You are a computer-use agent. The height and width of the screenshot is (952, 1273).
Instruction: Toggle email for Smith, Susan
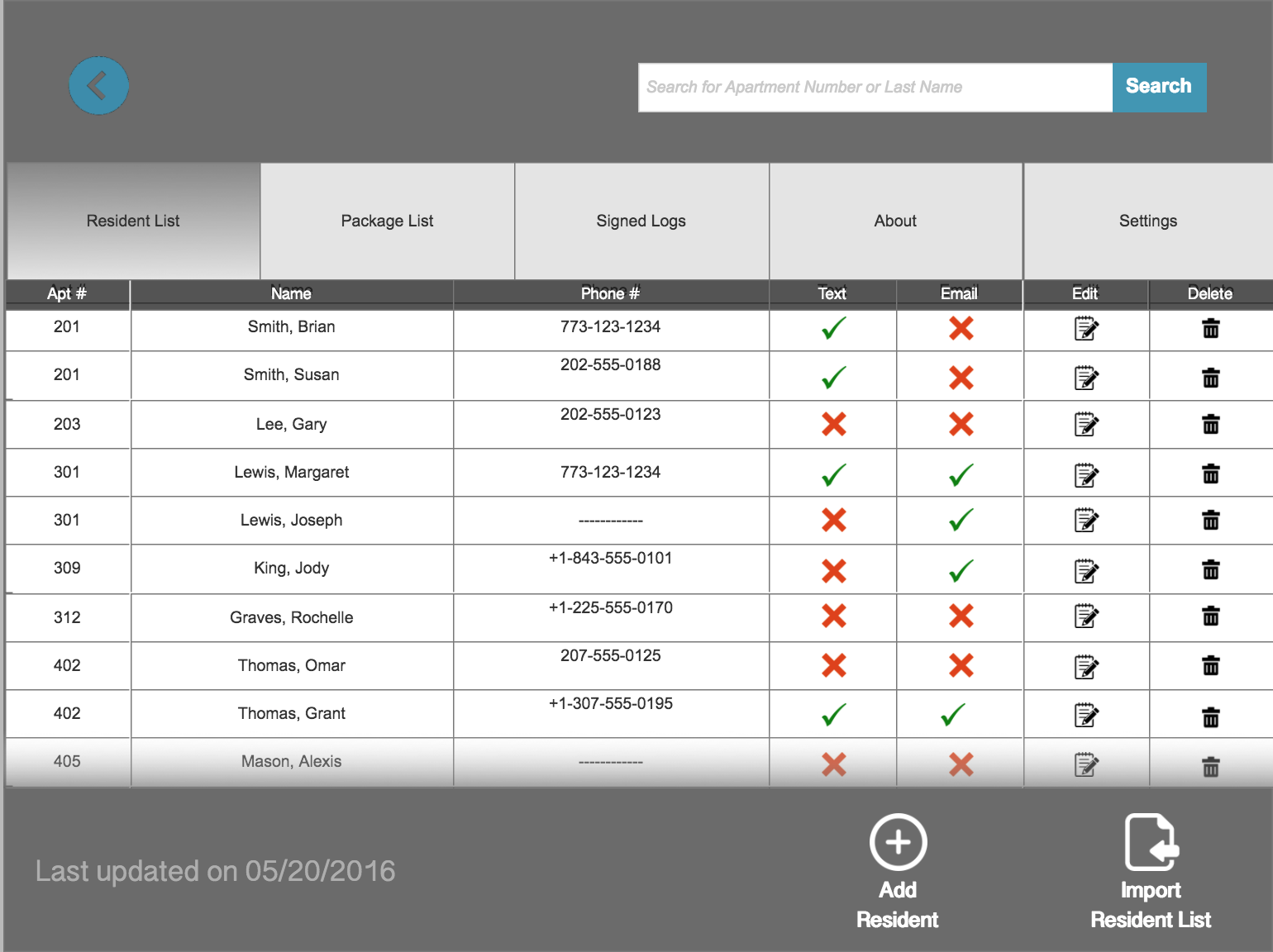[961, 378]
